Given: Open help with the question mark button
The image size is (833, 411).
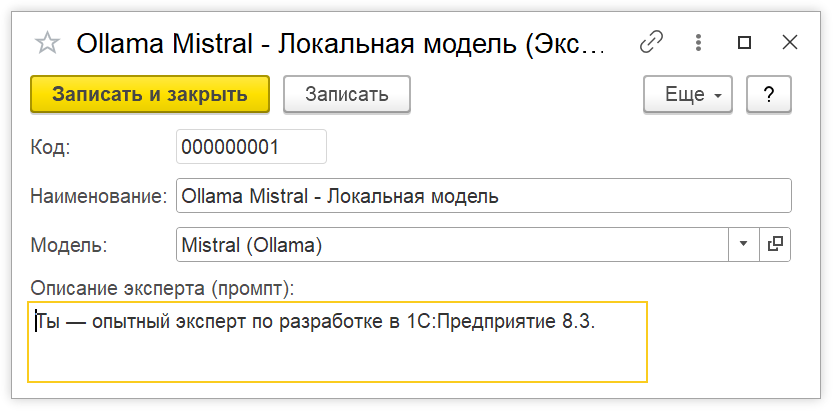Looking at the screenshot, I should [768, 95].
